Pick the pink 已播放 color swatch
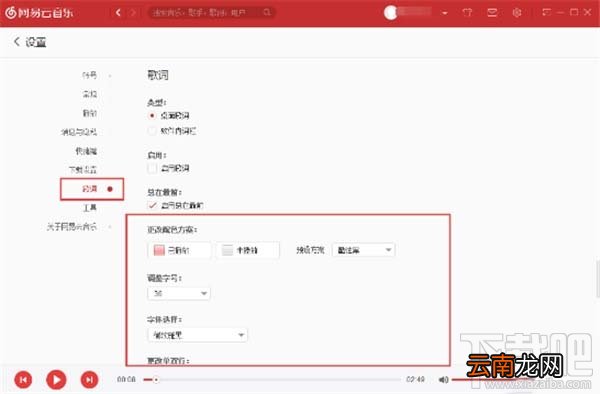The height and width of the screenshot is (394, 600). coord(159,250)
